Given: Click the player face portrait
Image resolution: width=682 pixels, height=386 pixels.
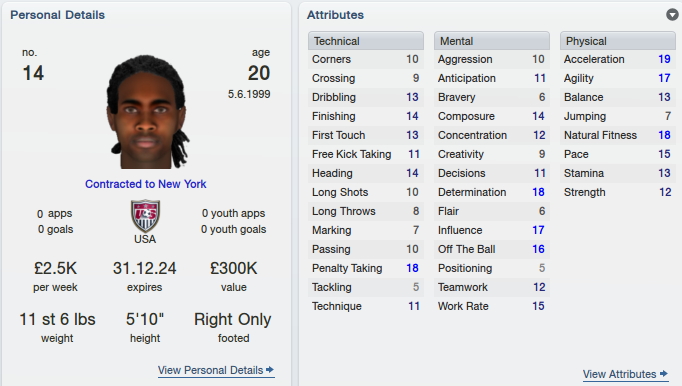Looking at the screenshot, I should [x=148, y=112].
